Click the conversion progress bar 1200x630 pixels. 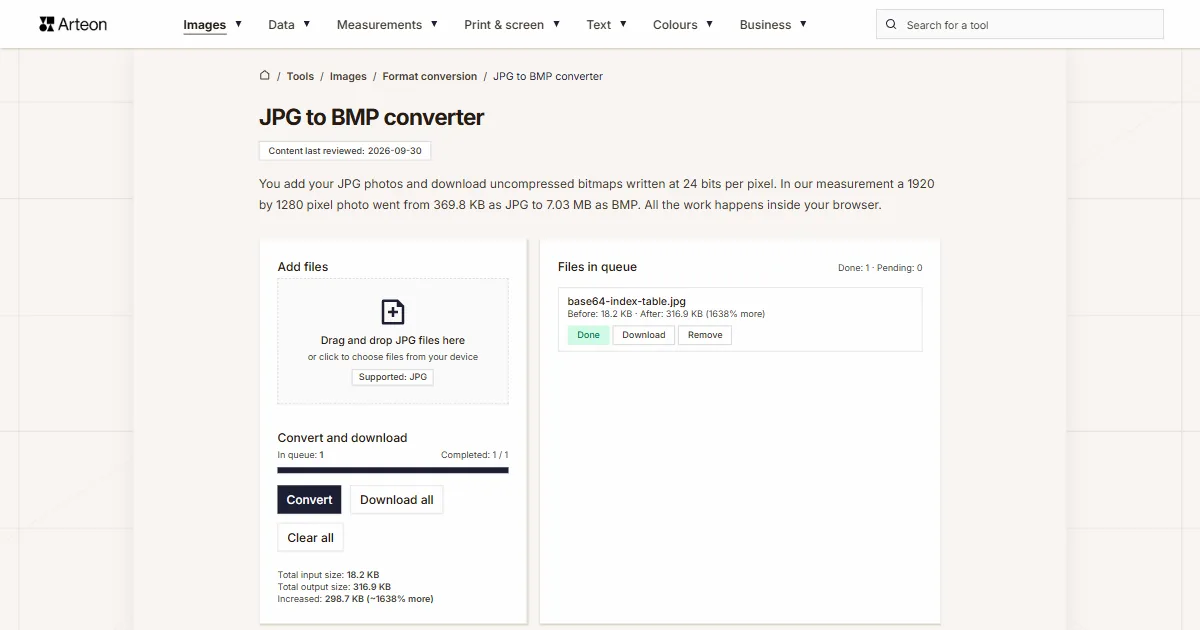[x=393, y=470]
